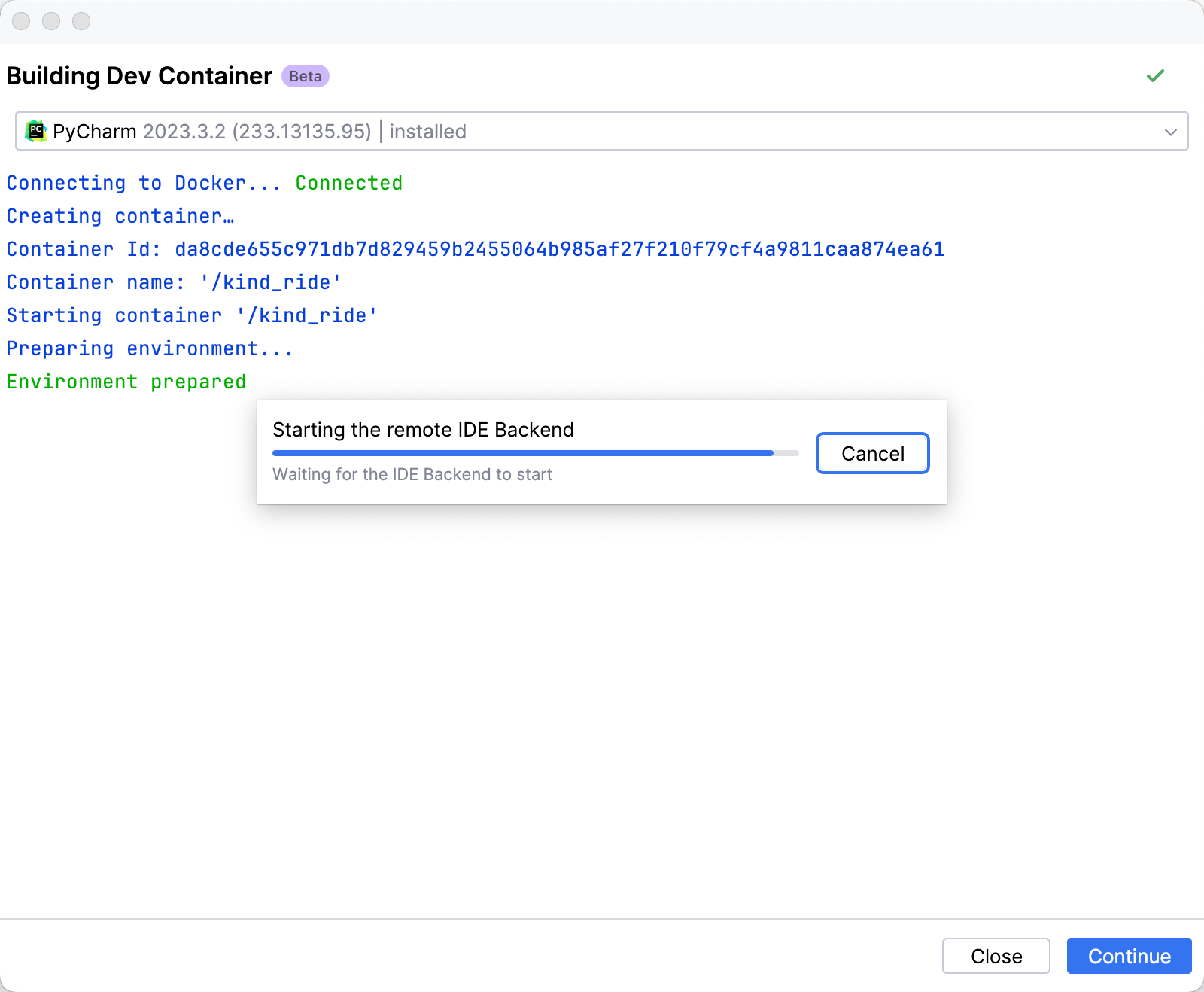Viewport: 1204px width, 992px height.
Task: Select the Container name '/kind_ride' line
Action: [x=173, y=282]
